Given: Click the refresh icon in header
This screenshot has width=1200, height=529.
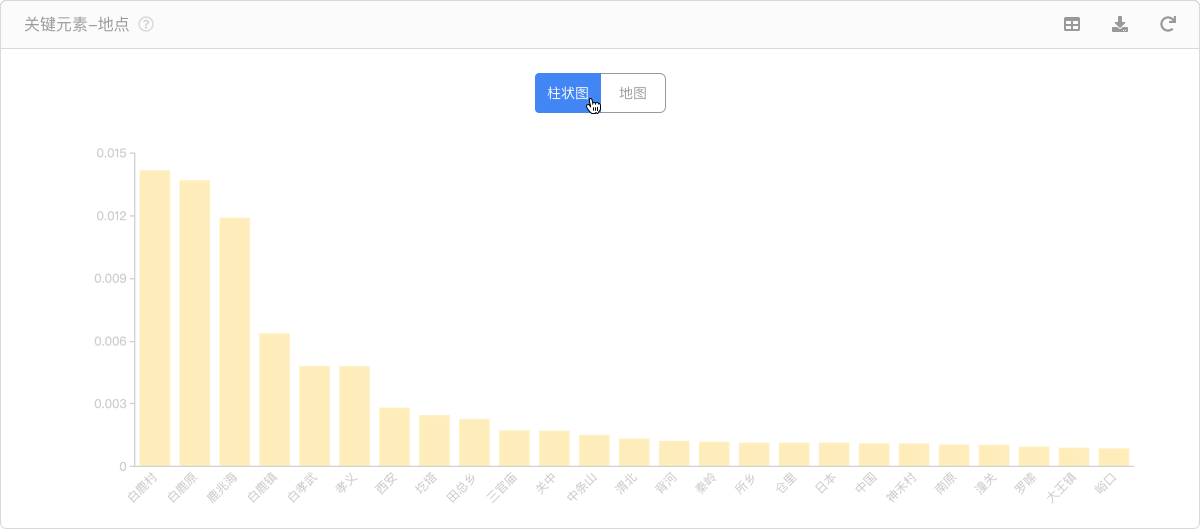Looking at the screenshot, I should pyautogui.click(x=1167, y=24).
